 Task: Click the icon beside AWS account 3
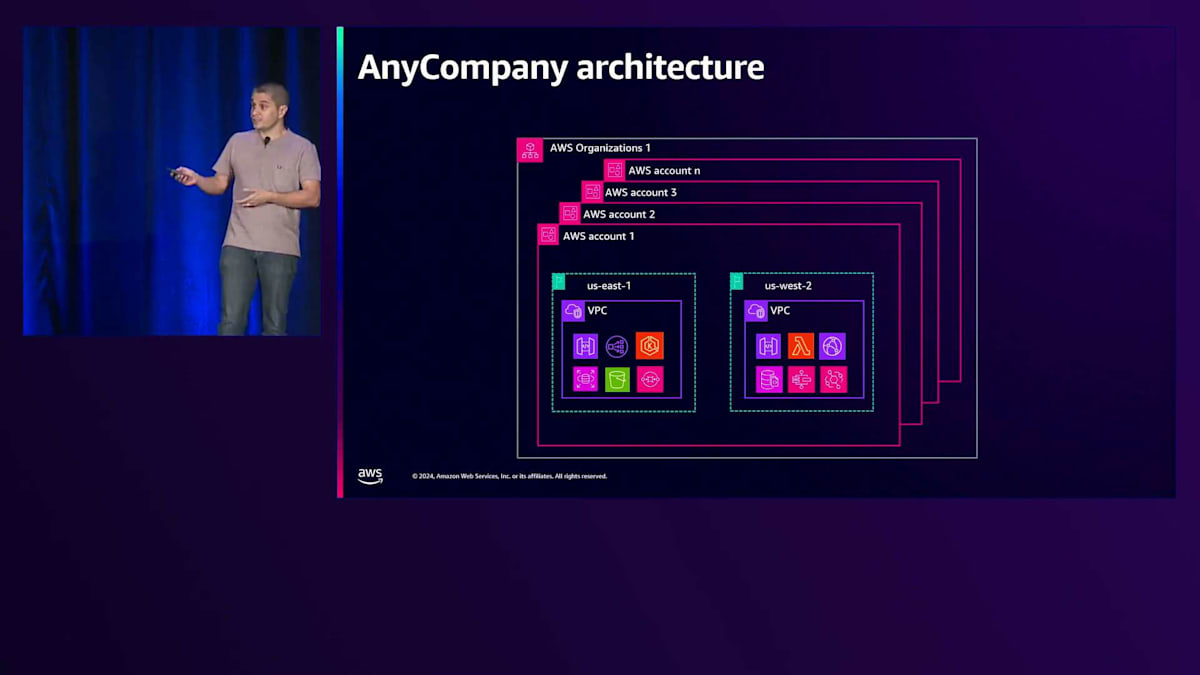592,192
